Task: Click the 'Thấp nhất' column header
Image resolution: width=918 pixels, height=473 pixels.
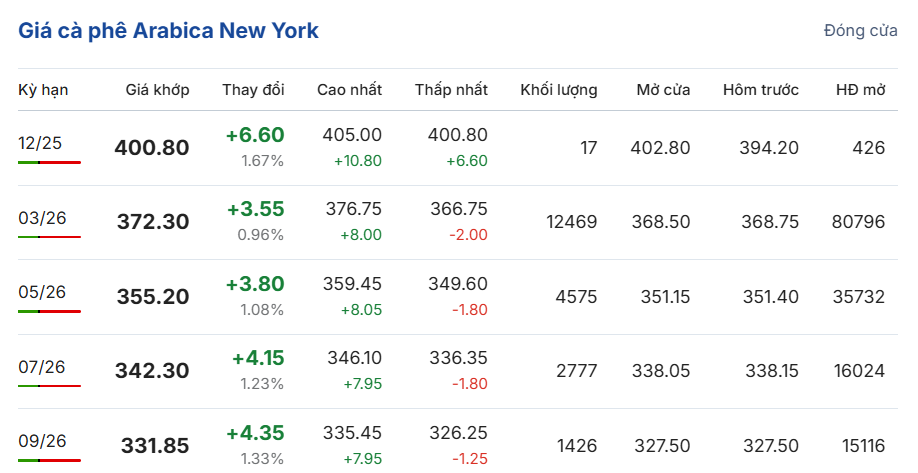Action: (x=451, y=90)
